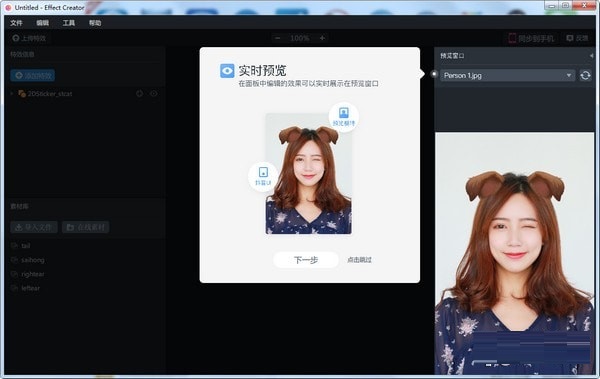Toggle visibility eye on 2DSticker row
The image size is (600, 379).
[x=153, y=93]
